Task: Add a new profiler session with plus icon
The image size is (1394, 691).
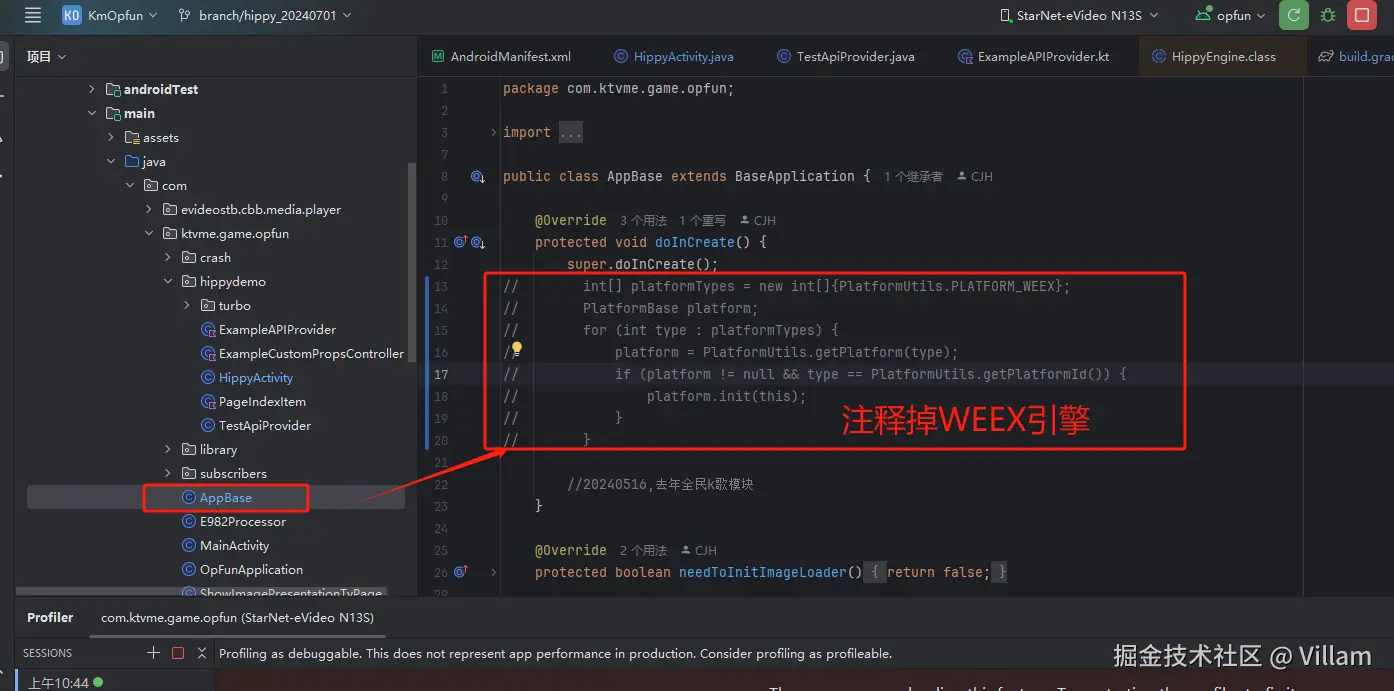Action: point(153,652)
